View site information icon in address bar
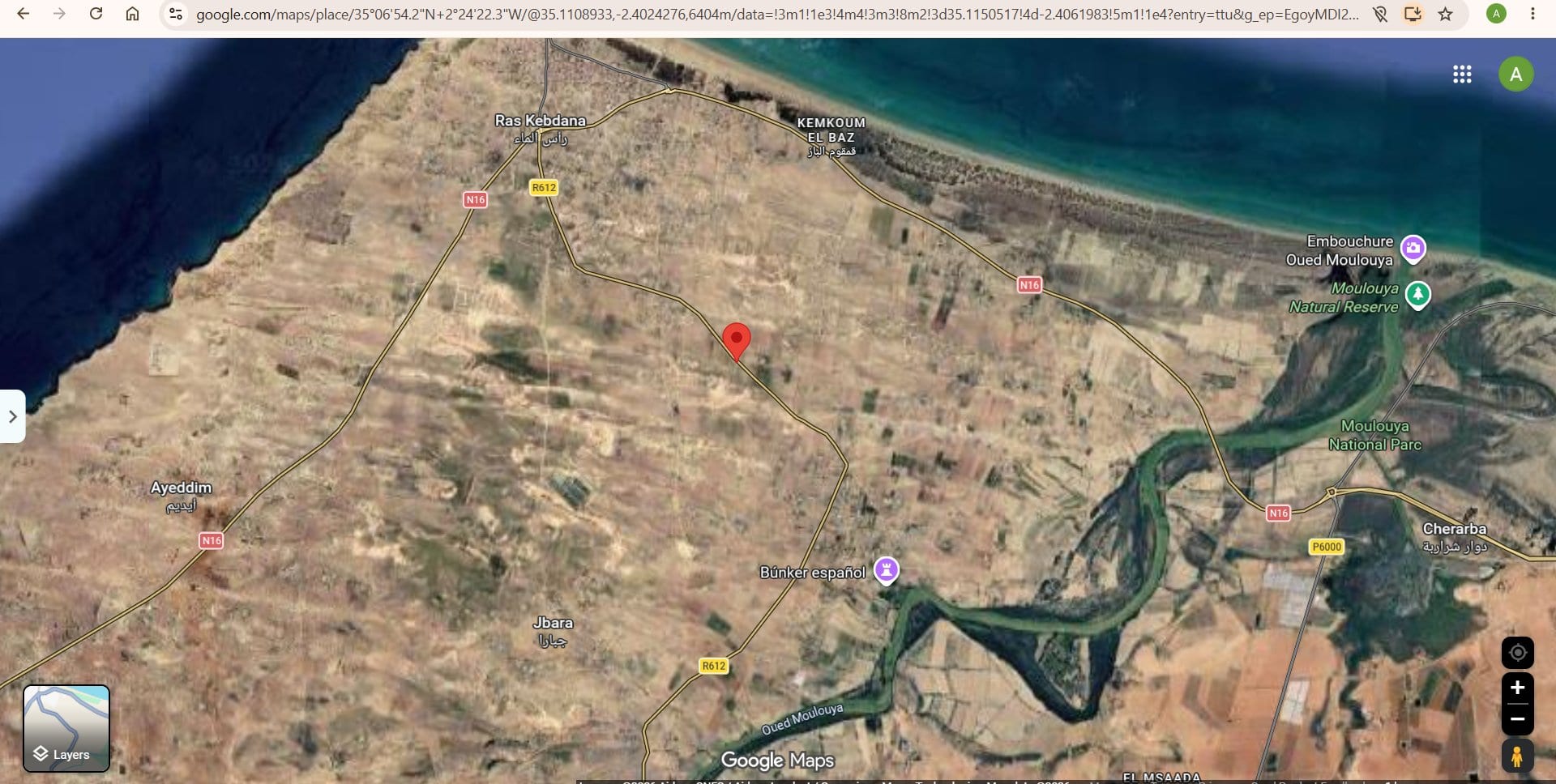This screenshot has width=1556, height=784. (x=176, y=14)
